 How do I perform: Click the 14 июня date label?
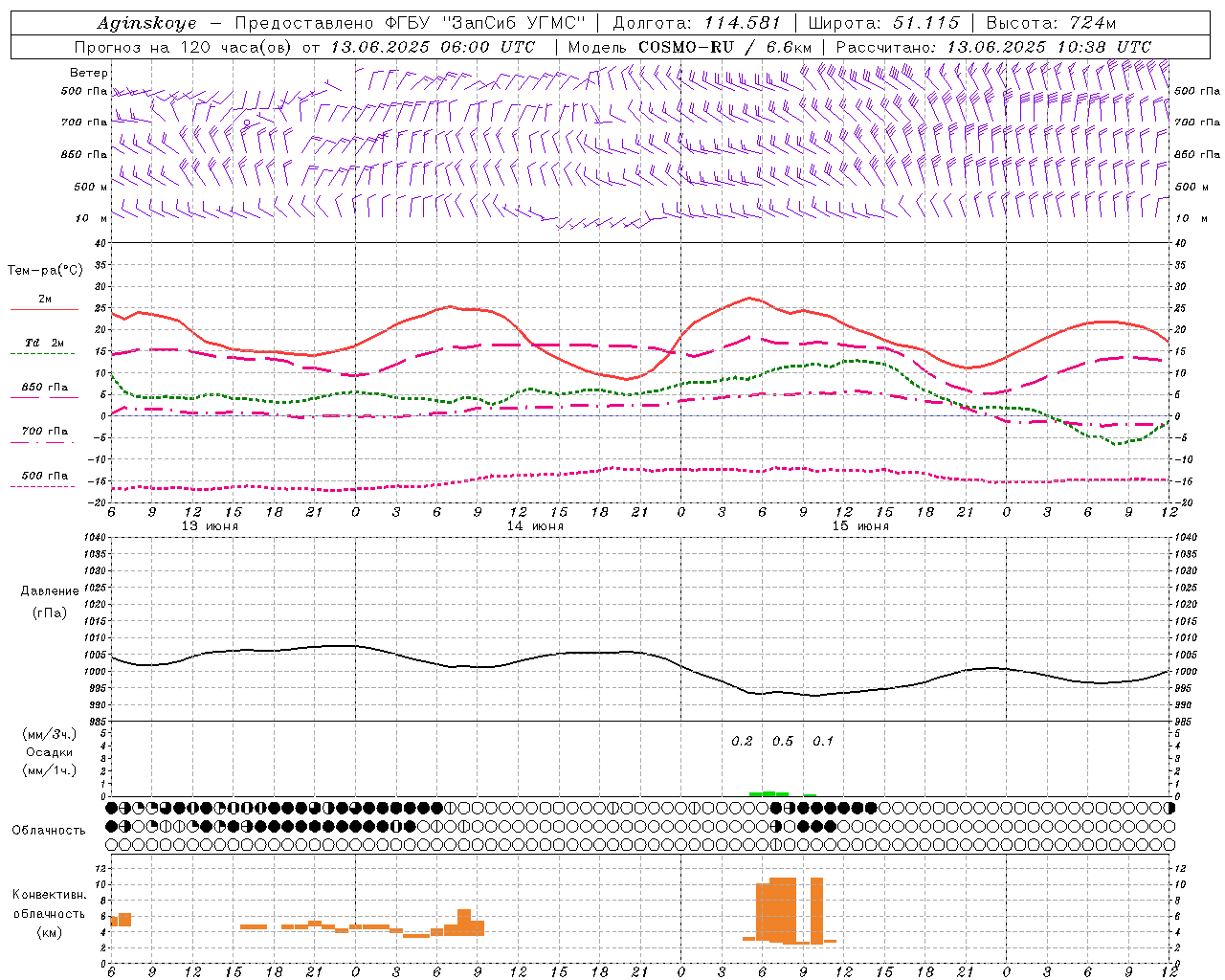[535, 526]
